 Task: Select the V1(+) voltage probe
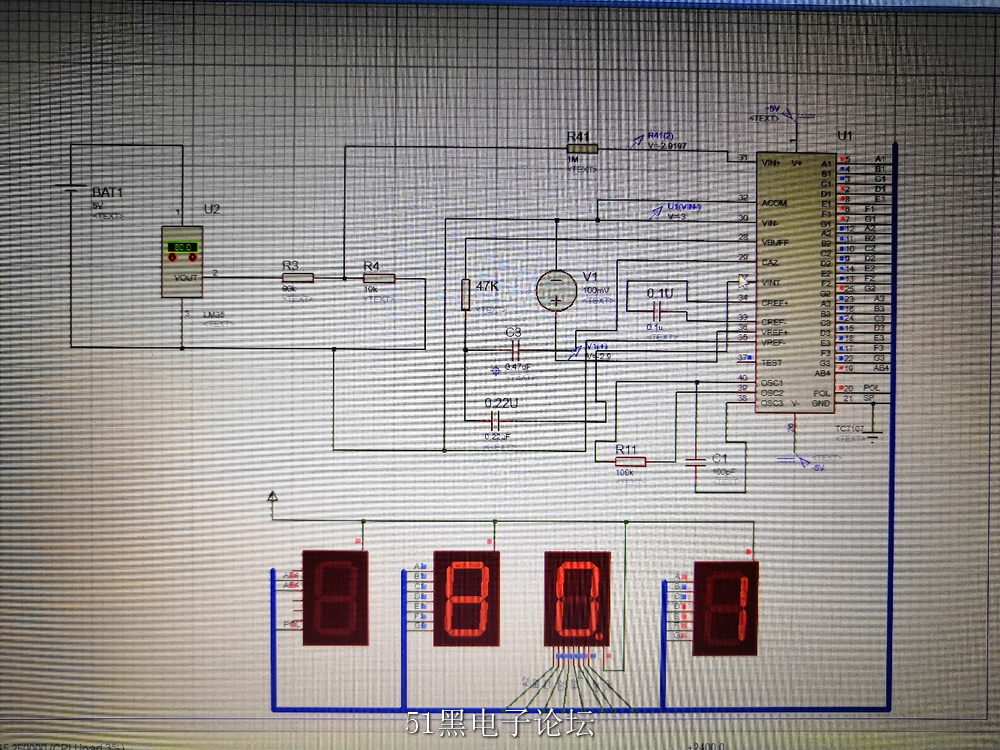pyautogui.click(x=575, y=353)
